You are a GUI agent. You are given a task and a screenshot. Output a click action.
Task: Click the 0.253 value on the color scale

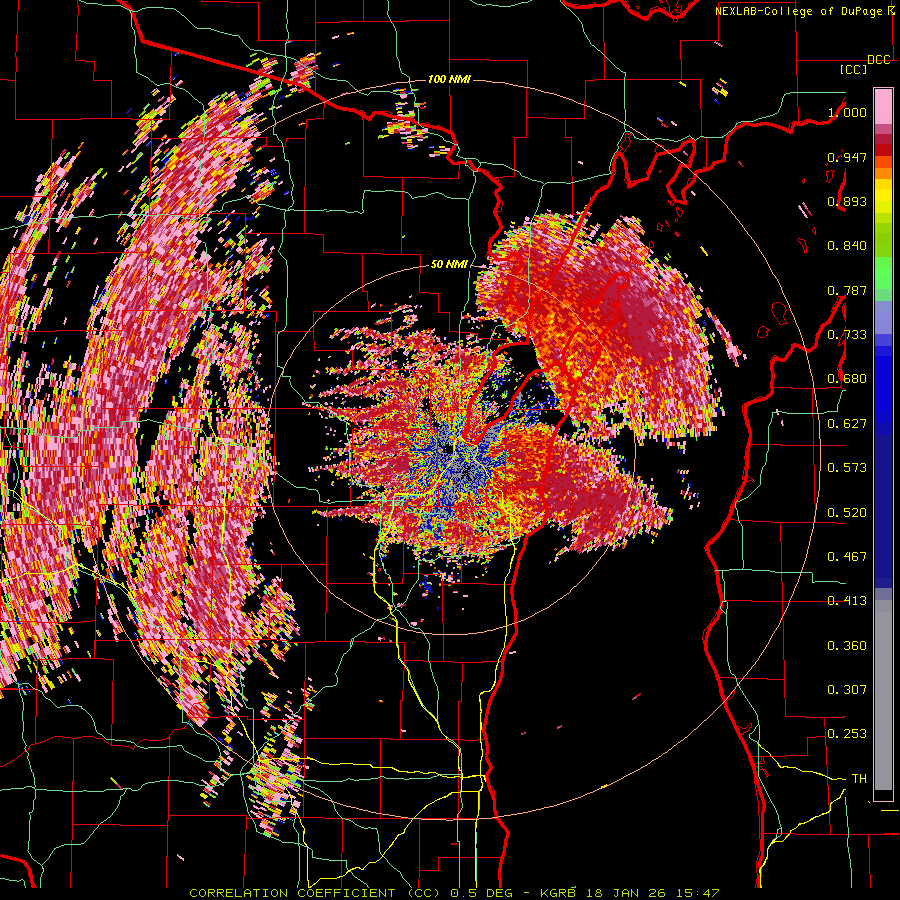click(x=847, y=734)
